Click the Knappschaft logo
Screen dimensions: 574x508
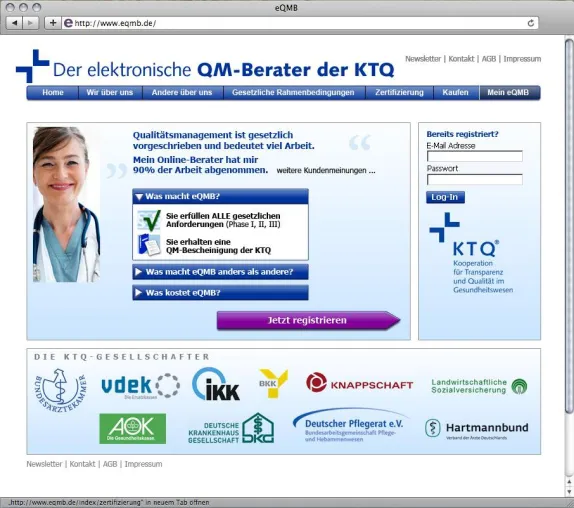pyautogui.click(x=359, y=383)
